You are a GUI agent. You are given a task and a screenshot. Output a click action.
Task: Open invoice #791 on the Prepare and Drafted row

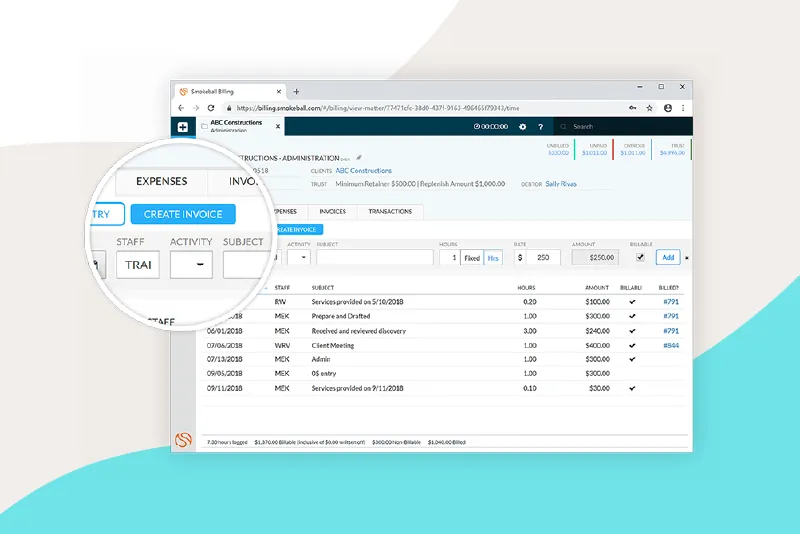(x=671, y=316)
